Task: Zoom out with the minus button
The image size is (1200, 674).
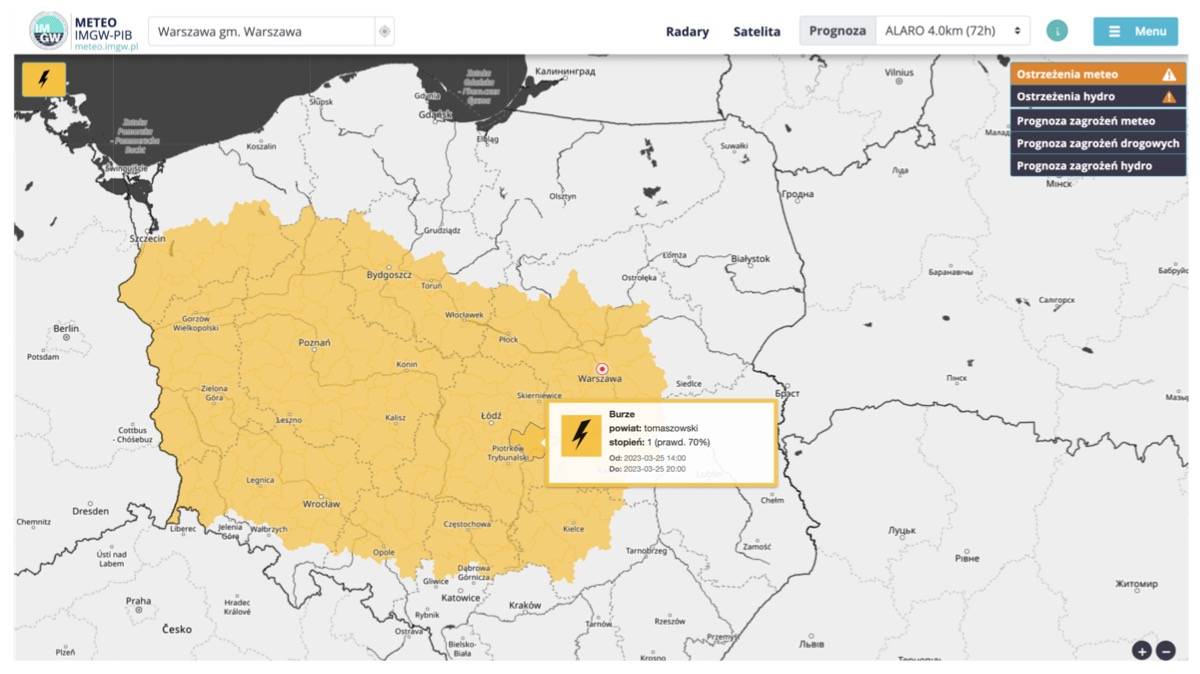Action: (x=1166, y=651)
